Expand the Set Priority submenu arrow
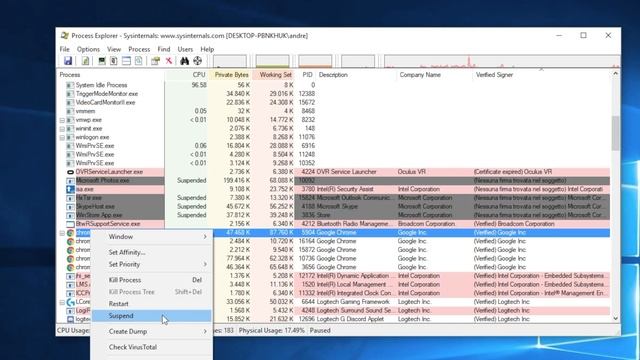The image size is (640, 360). (205, 264)
